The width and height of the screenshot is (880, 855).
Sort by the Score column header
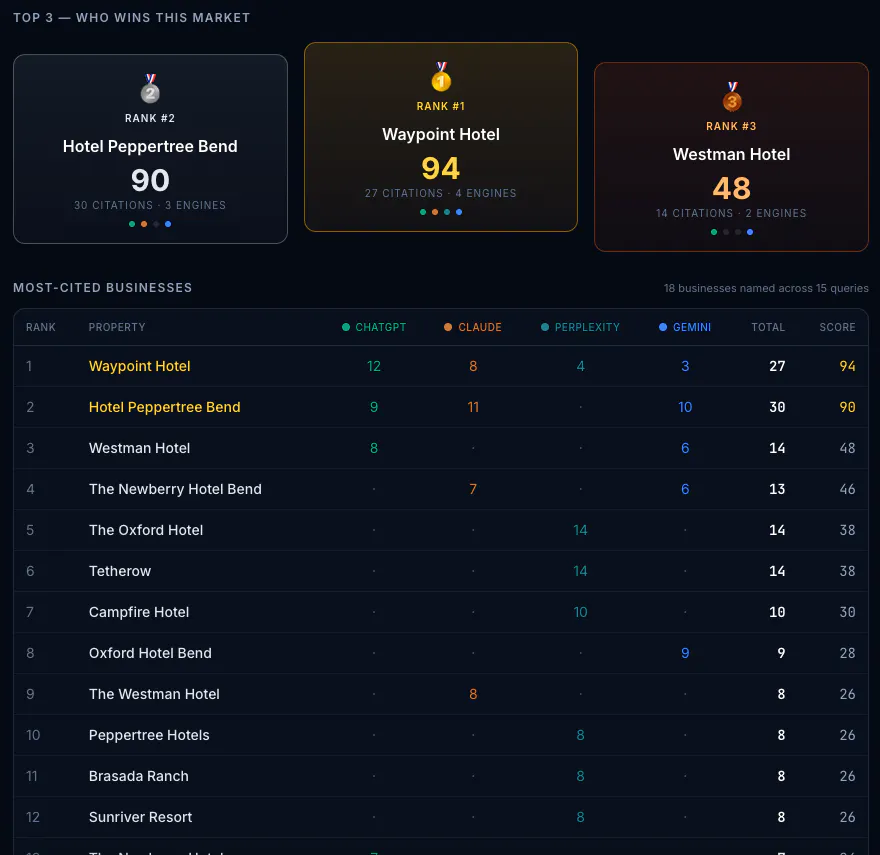837,327
